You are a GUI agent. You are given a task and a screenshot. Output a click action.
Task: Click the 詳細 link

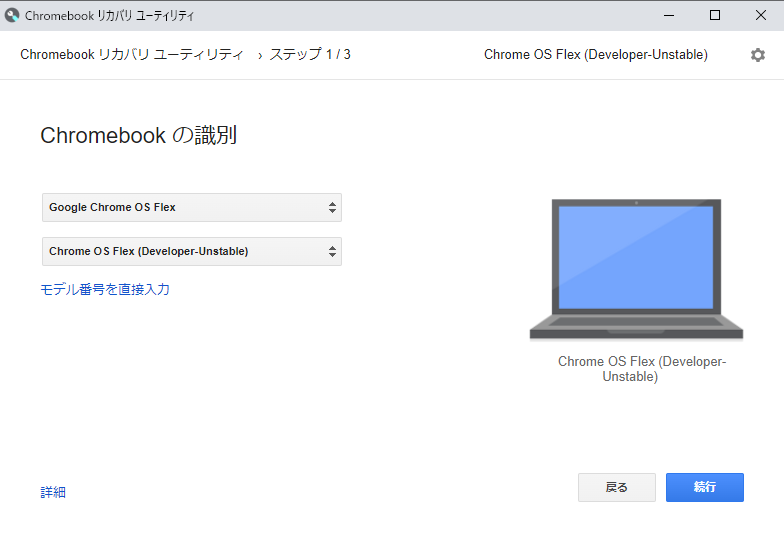tap(53, 492)
